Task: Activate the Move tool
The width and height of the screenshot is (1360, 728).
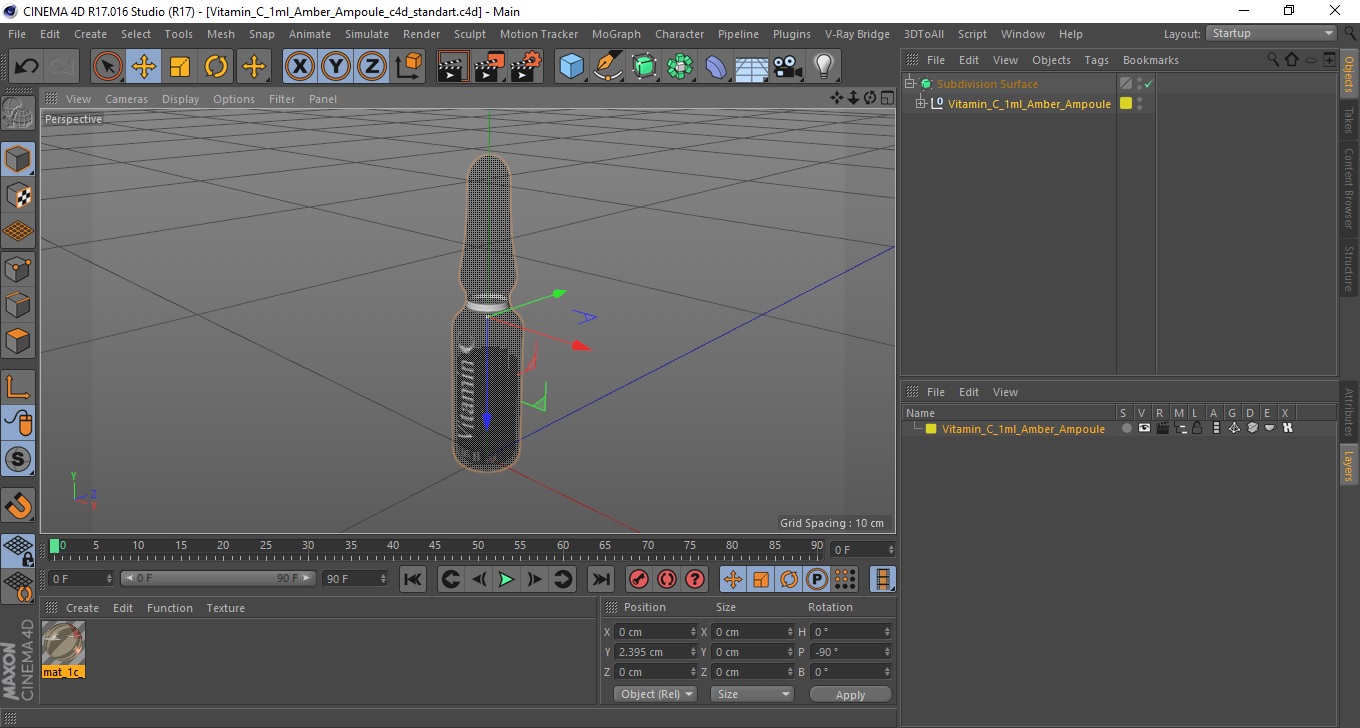Action: 144,67
